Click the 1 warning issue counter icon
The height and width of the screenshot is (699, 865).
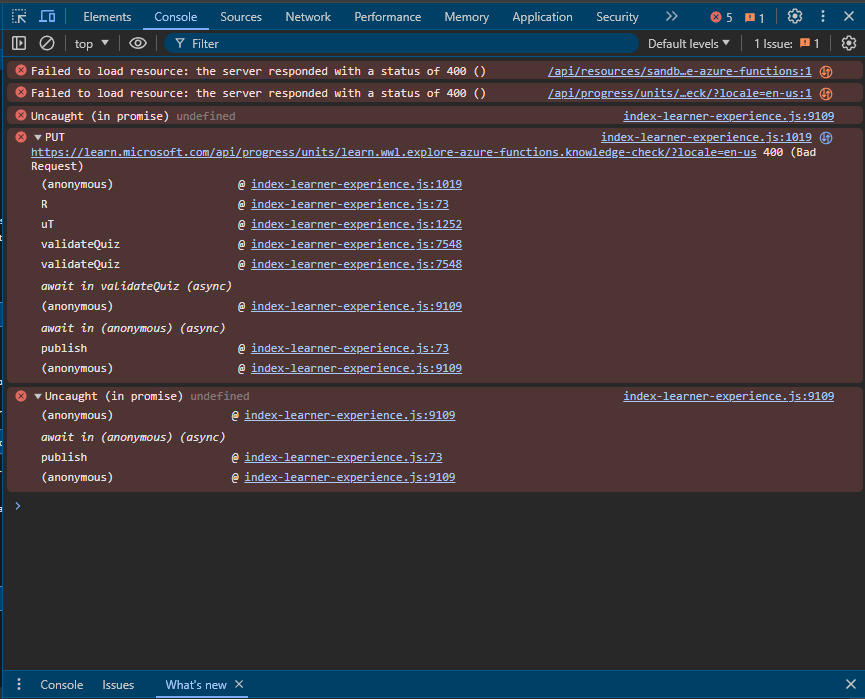click(754, 18)
